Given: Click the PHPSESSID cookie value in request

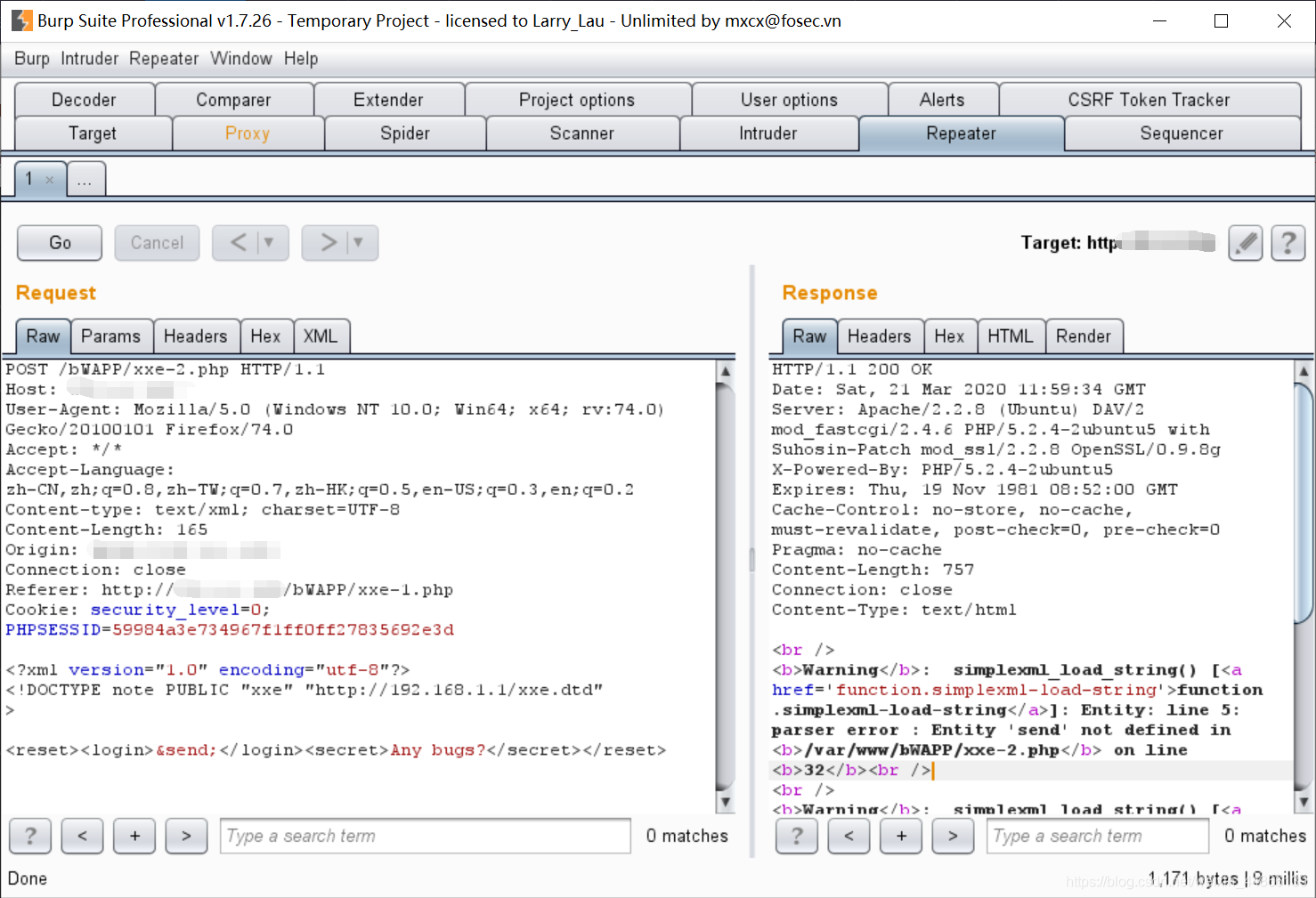Looking at the screenshot, I should click(283, 630).
